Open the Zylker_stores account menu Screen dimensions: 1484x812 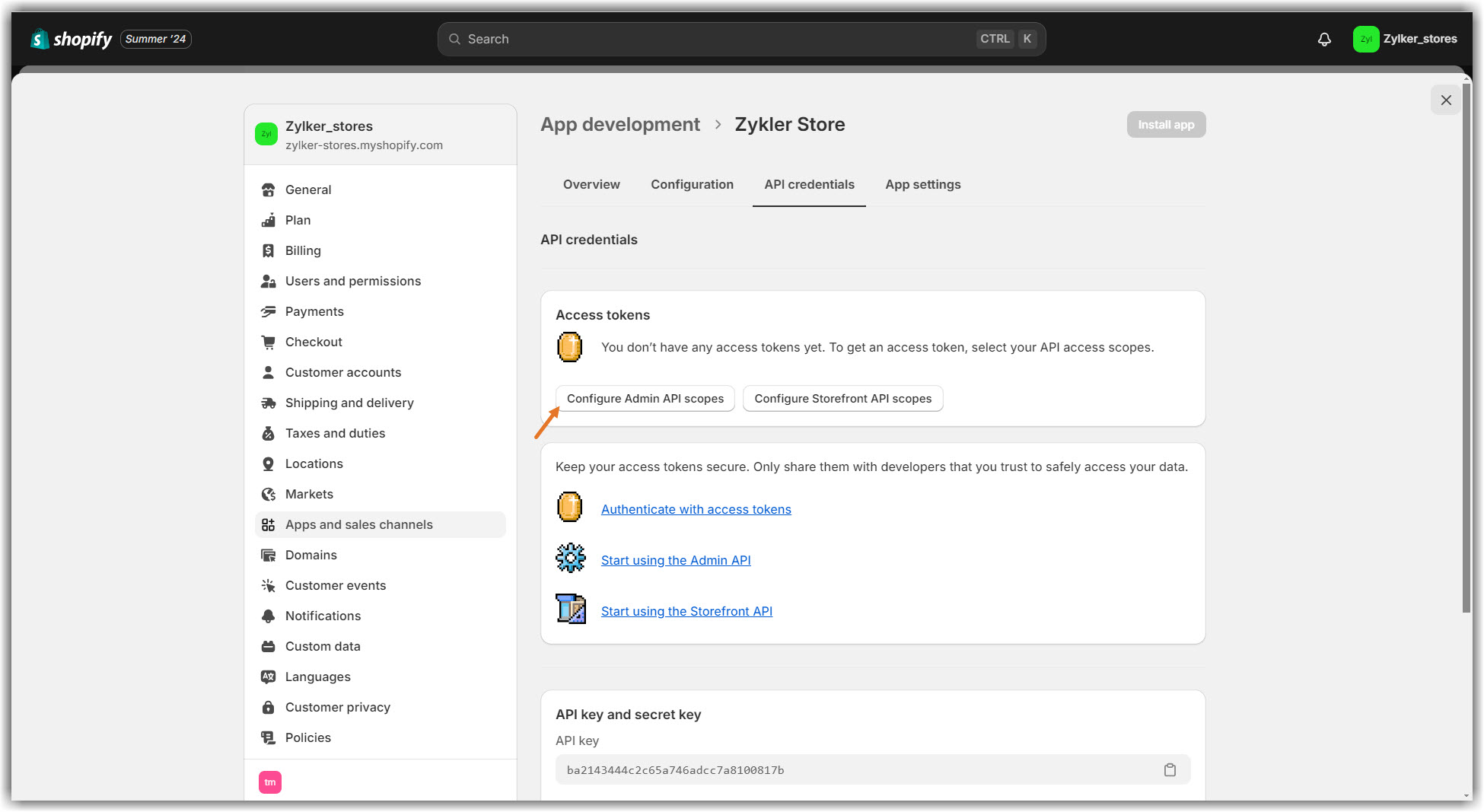click(1405, 40)
